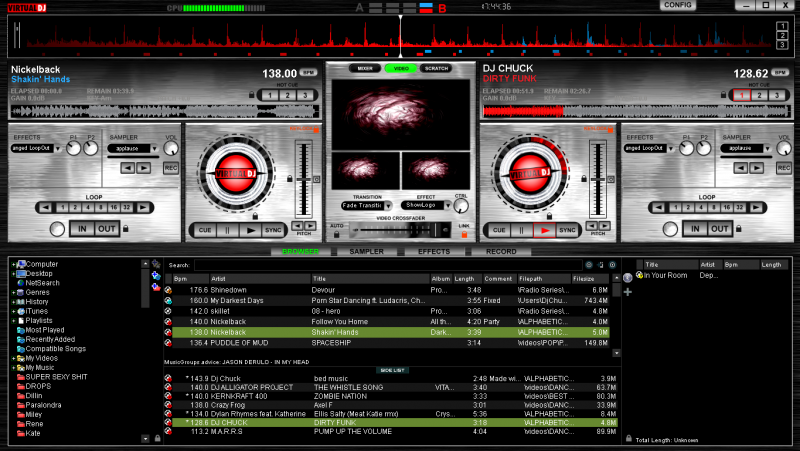Switch to the VIDEO panel
The width and height of the screenshot is (800, 451).
[401, 68]
